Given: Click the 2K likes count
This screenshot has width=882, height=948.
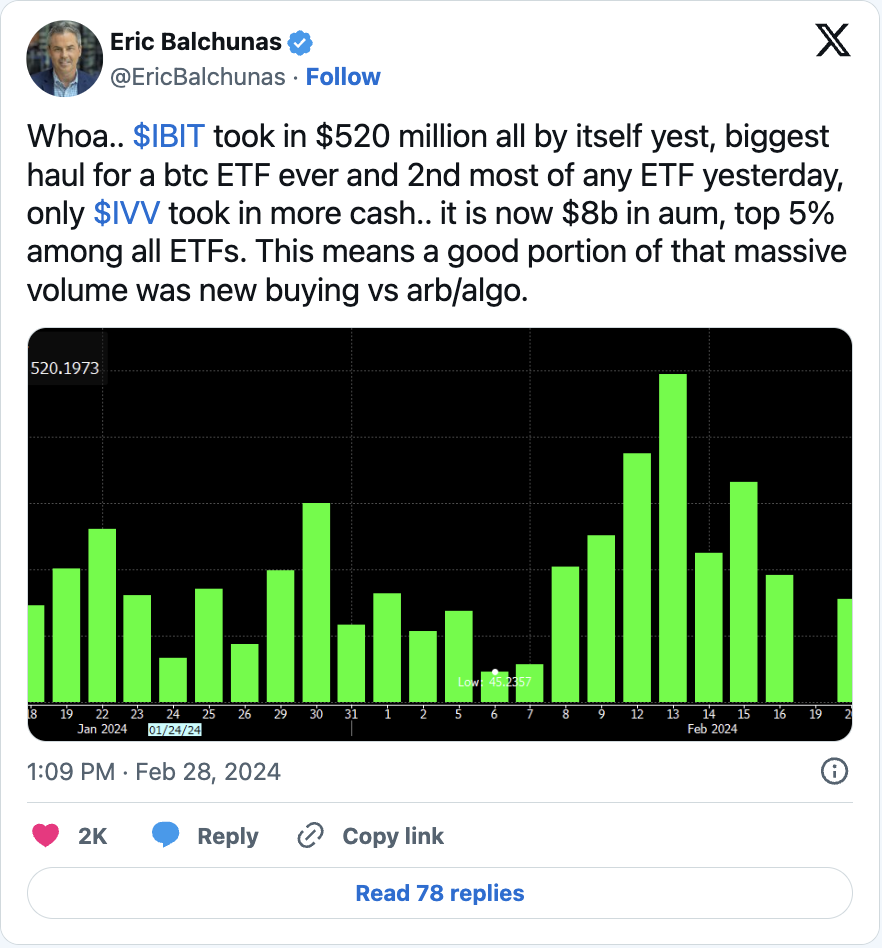Looking at the screenshot, I should 93,836.
